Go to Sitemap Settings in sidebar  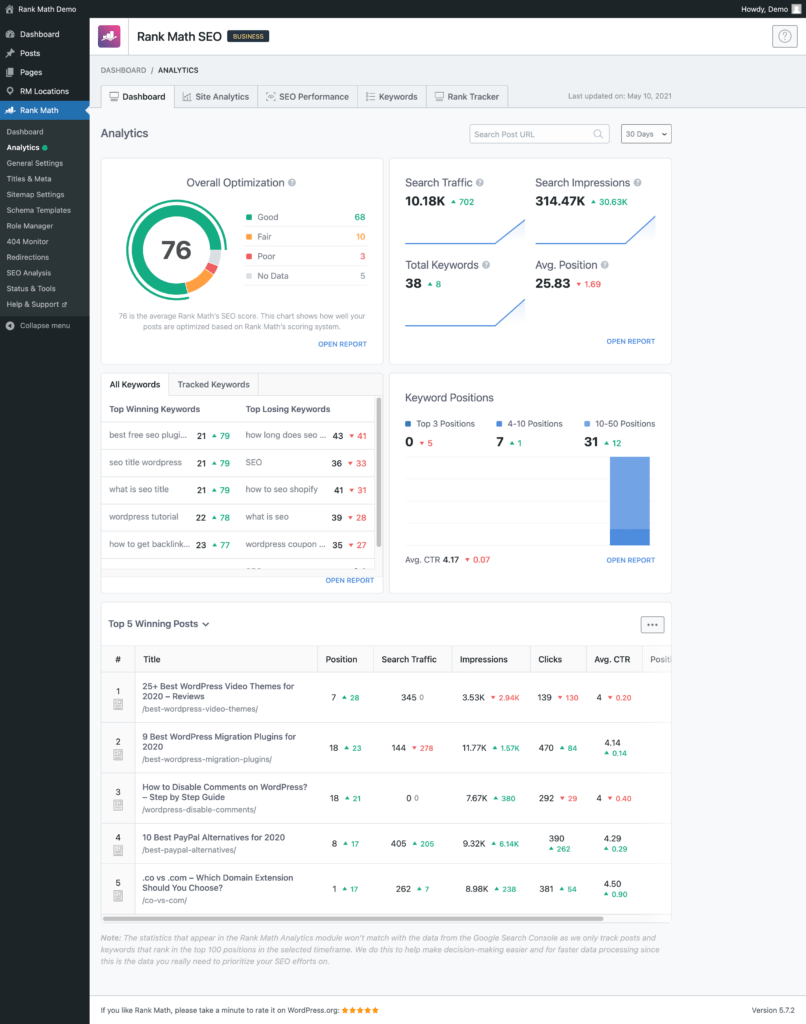[x=35, y=195]
